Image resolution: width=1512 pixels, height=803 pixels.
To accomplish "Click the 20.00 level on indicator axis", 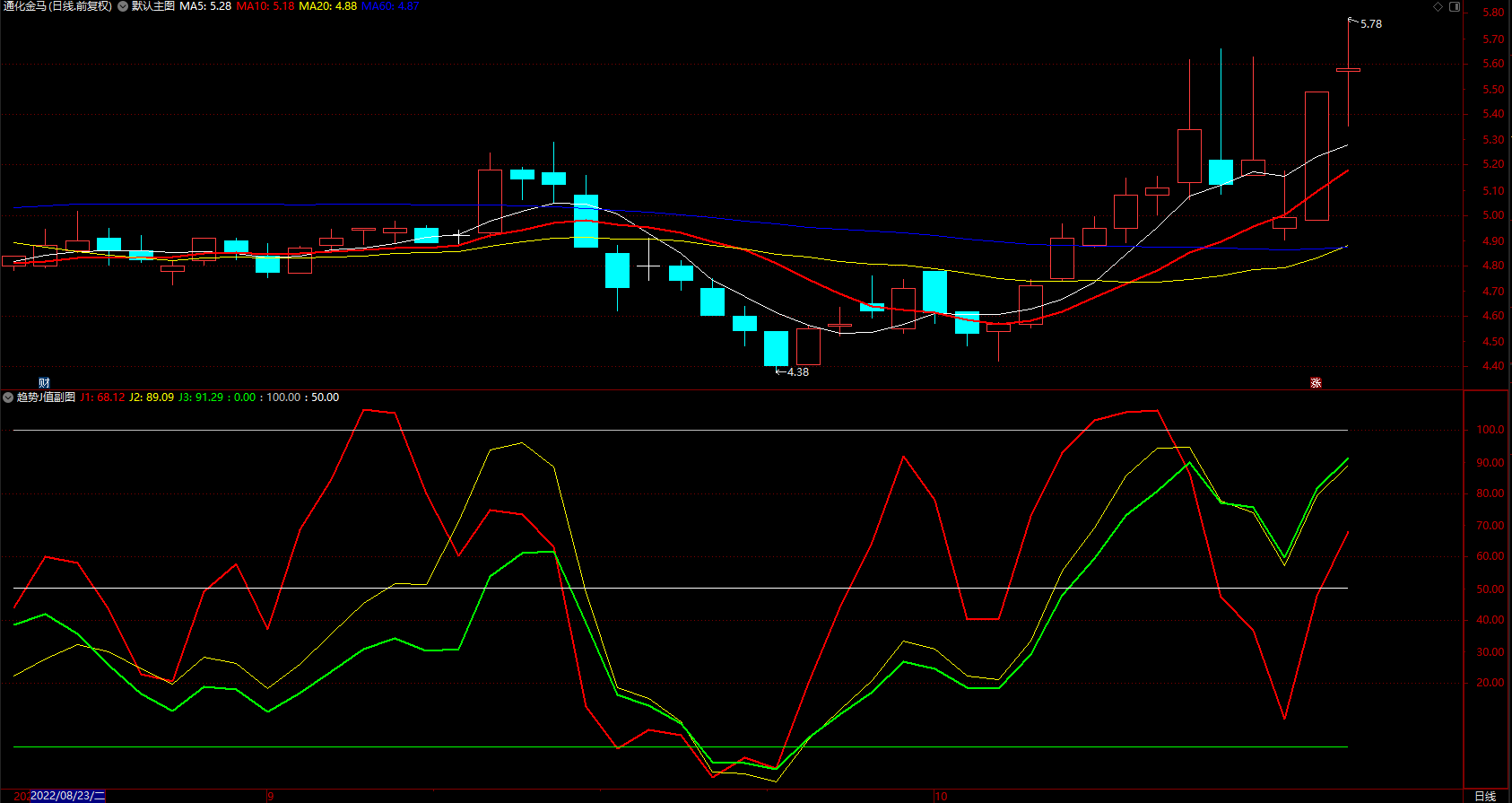I will tap(1490, 683).
